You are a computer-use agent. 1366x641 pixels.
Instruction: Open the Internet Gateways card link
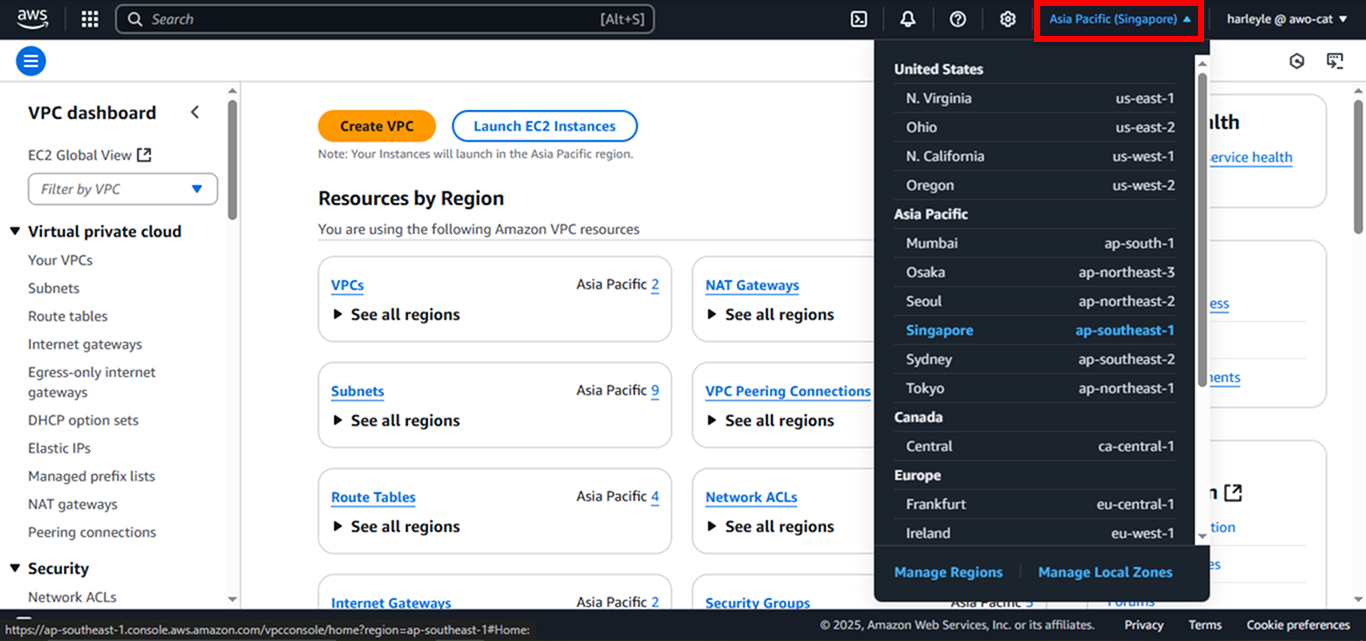click(x=391, y=602)
